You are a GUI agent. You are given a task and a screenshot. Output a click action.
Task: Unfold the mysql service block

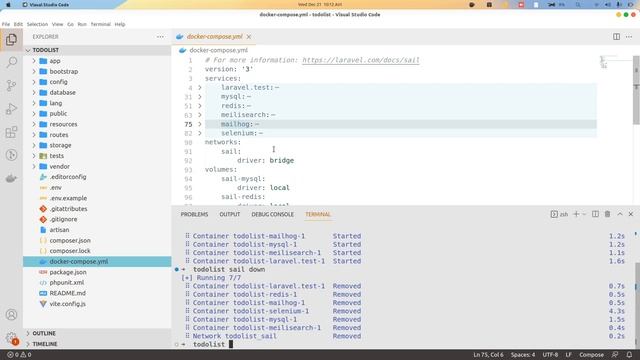[200, 97]
